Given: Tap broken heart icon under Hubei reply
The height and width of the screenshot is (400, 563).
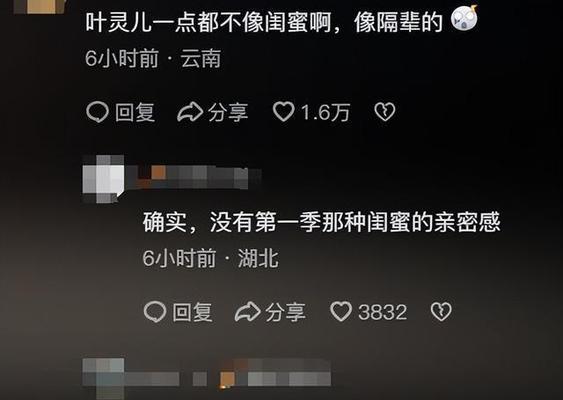Looking at the screenshot, I should (x=441, y=311).
